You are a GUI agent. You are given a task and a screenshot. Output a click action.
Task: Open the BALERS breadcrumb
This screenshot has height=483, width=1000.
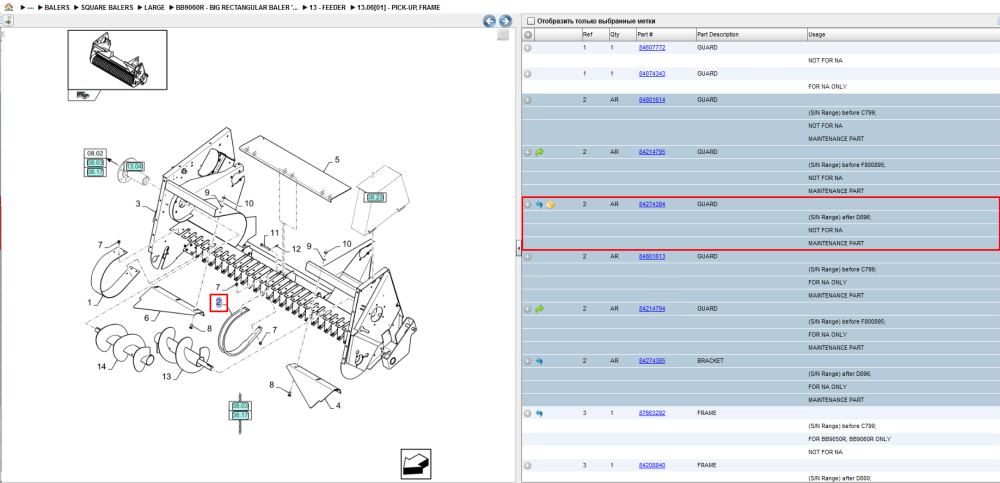point(57,8)
